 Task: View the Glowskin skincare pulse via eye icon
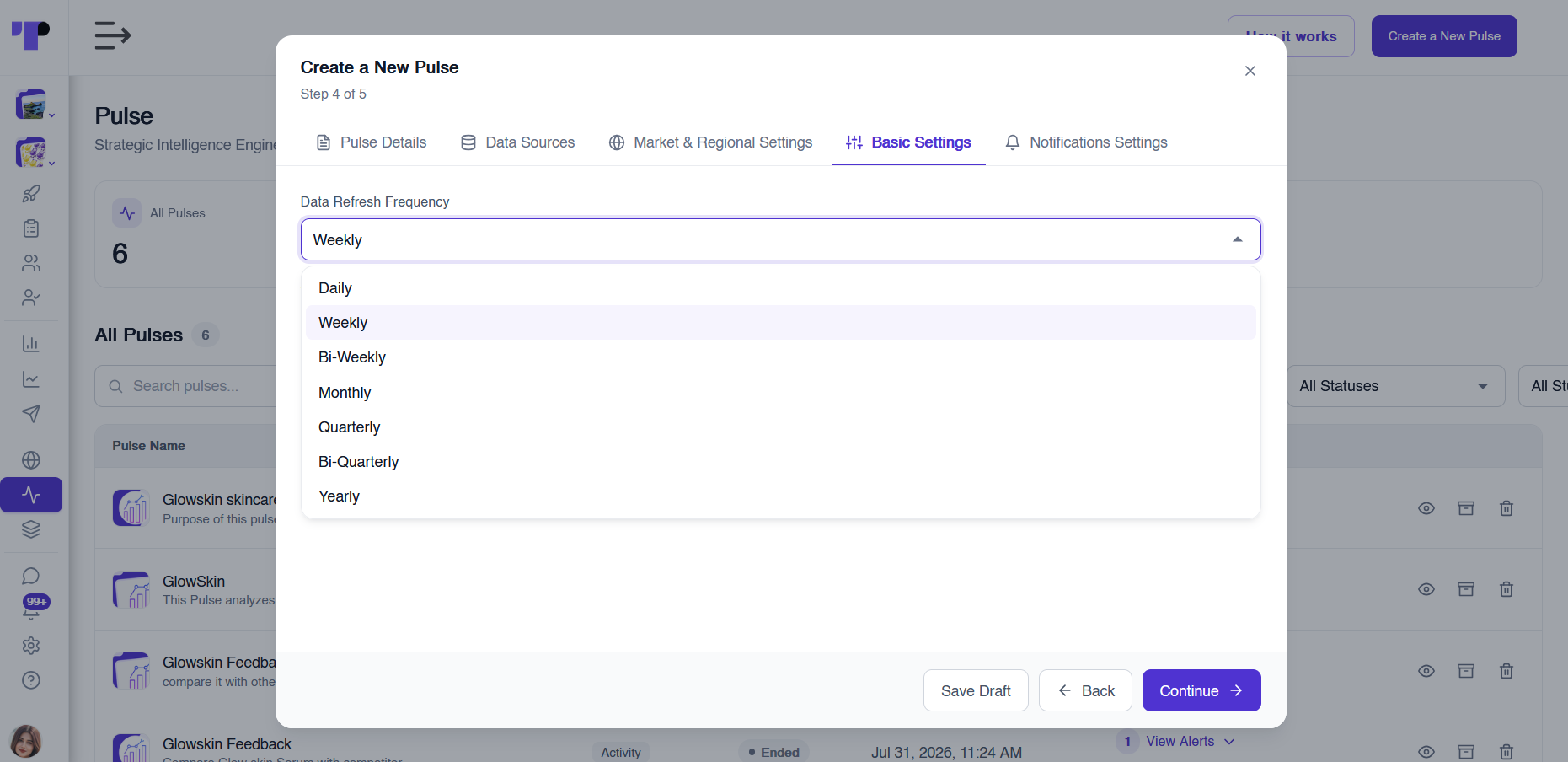[x=1426, y=508]
